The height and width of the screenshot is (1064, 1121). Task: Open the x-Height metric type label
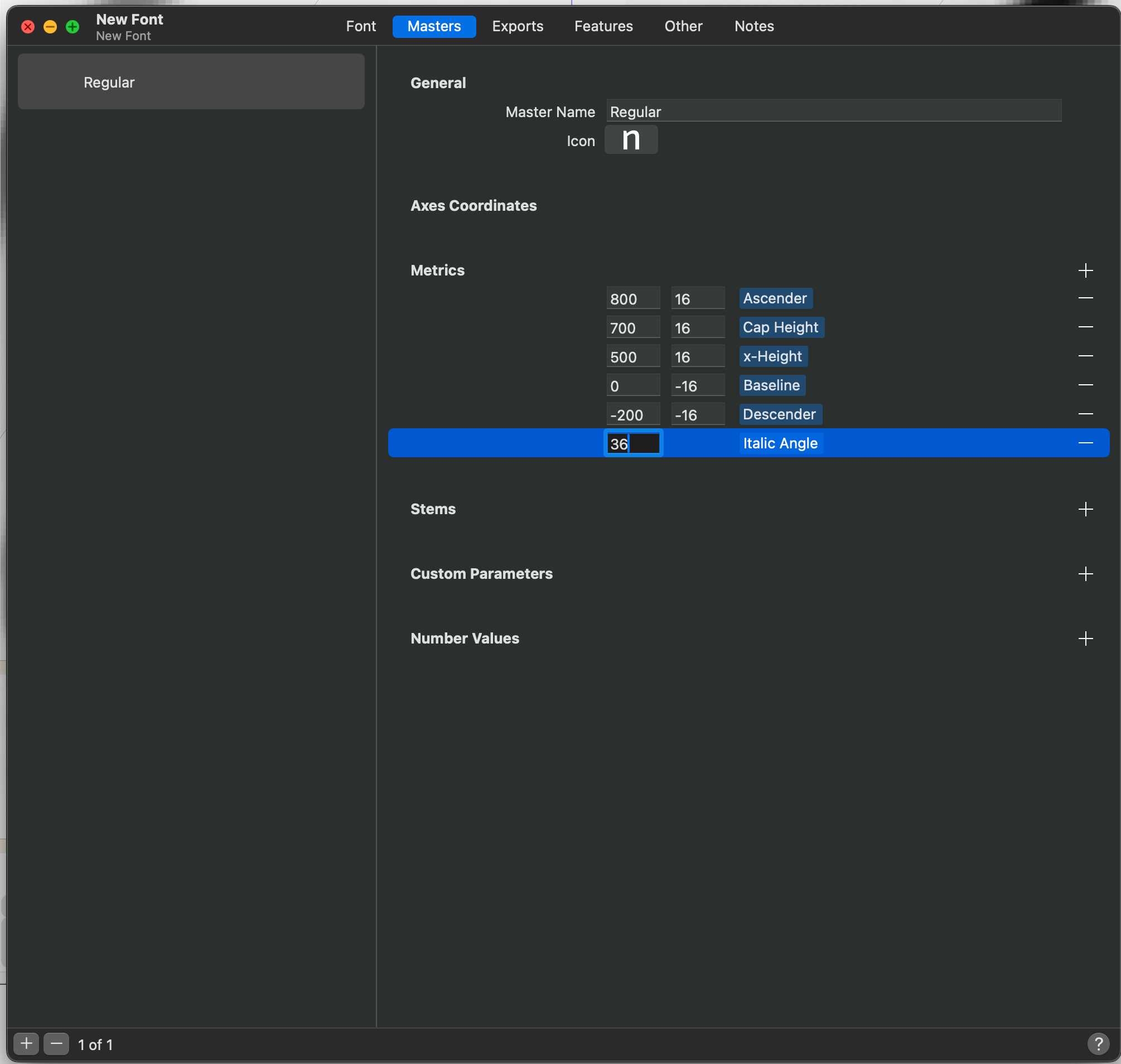(773, 356)
